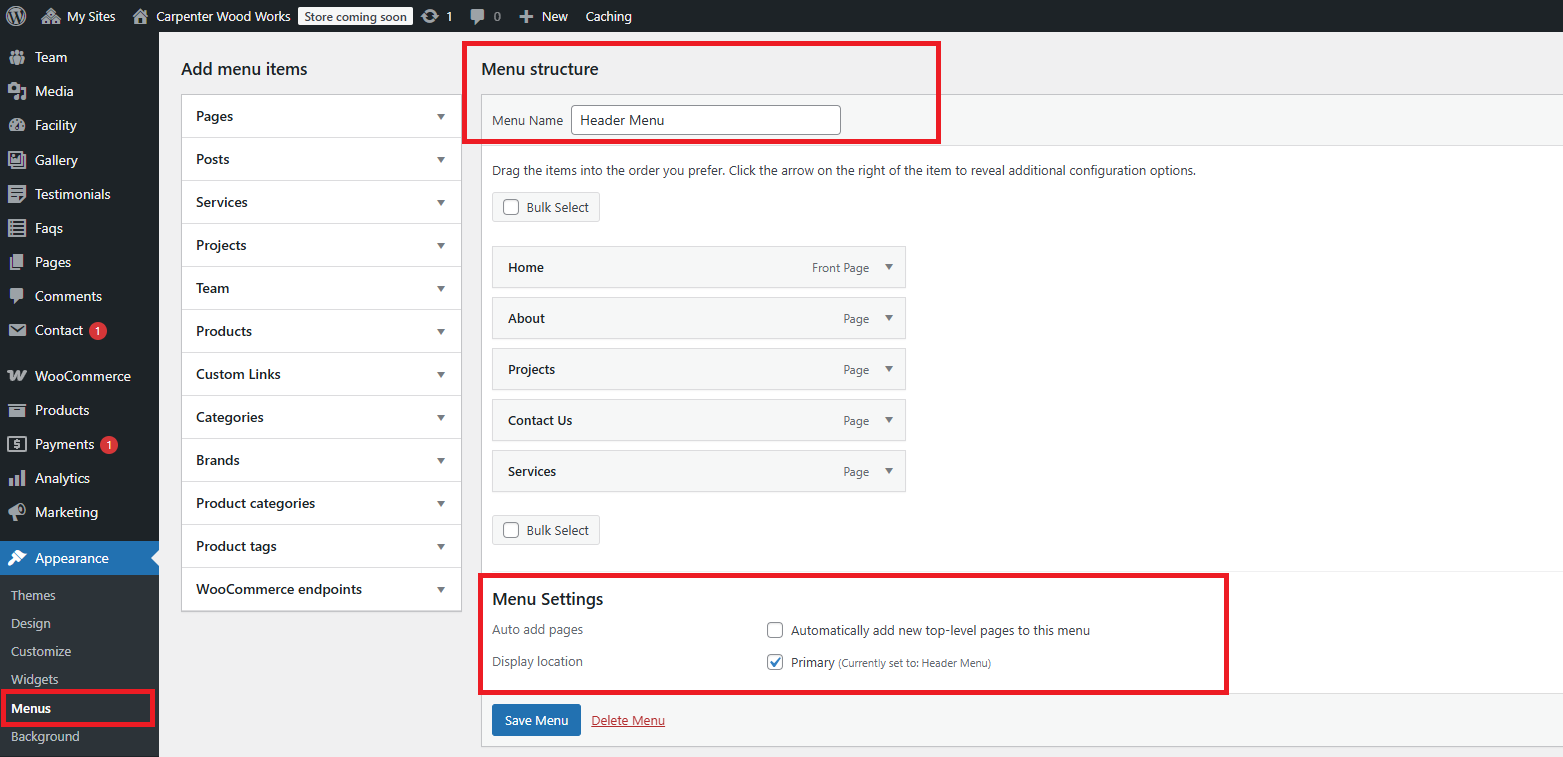Tick the top Bulk Select checkbox
Screen dimensions: 1563x757
click(x=511, y=207)
